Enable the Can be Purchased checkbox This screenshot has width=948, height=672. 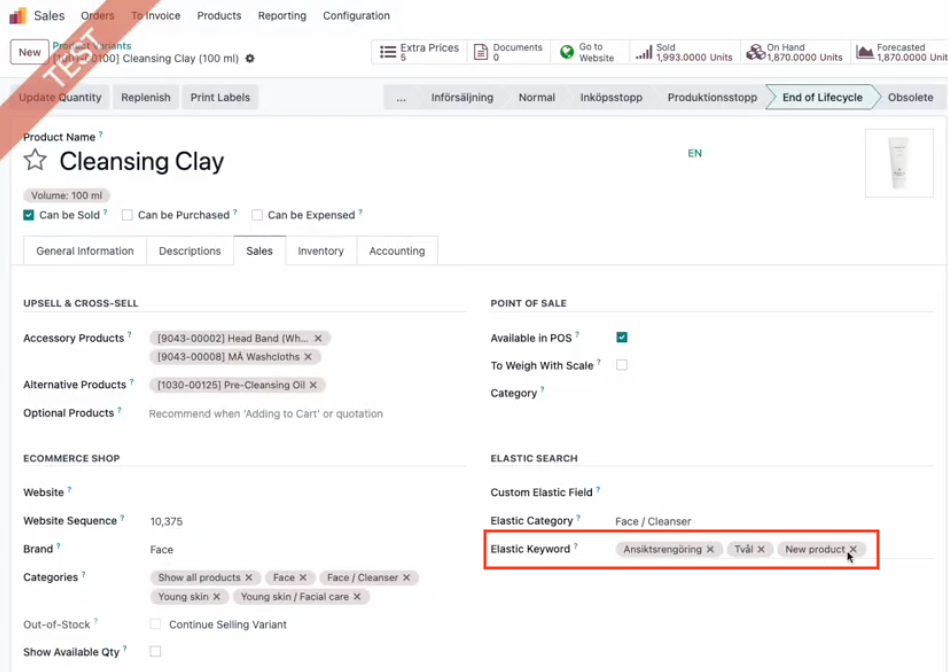[x=127, y=215]
